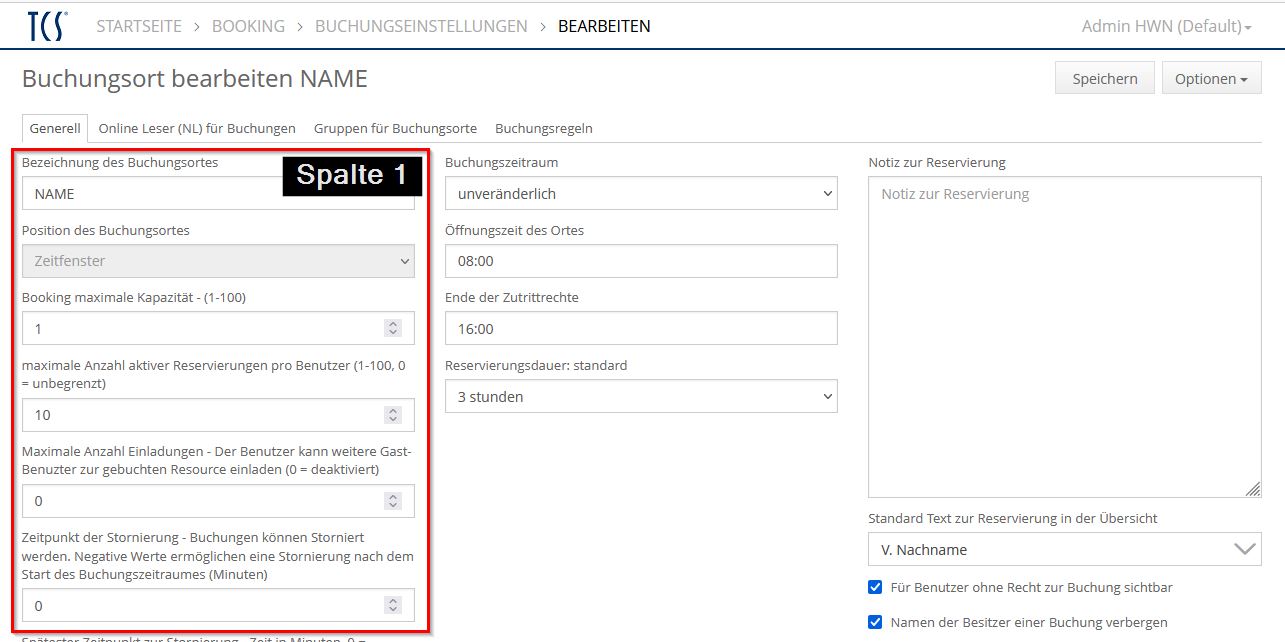The width and height of the screenshot is (1285, 642).
Task: Toggle 'Namen der Besitzer einer Buchung verbergen'
Action: point(876,622)
